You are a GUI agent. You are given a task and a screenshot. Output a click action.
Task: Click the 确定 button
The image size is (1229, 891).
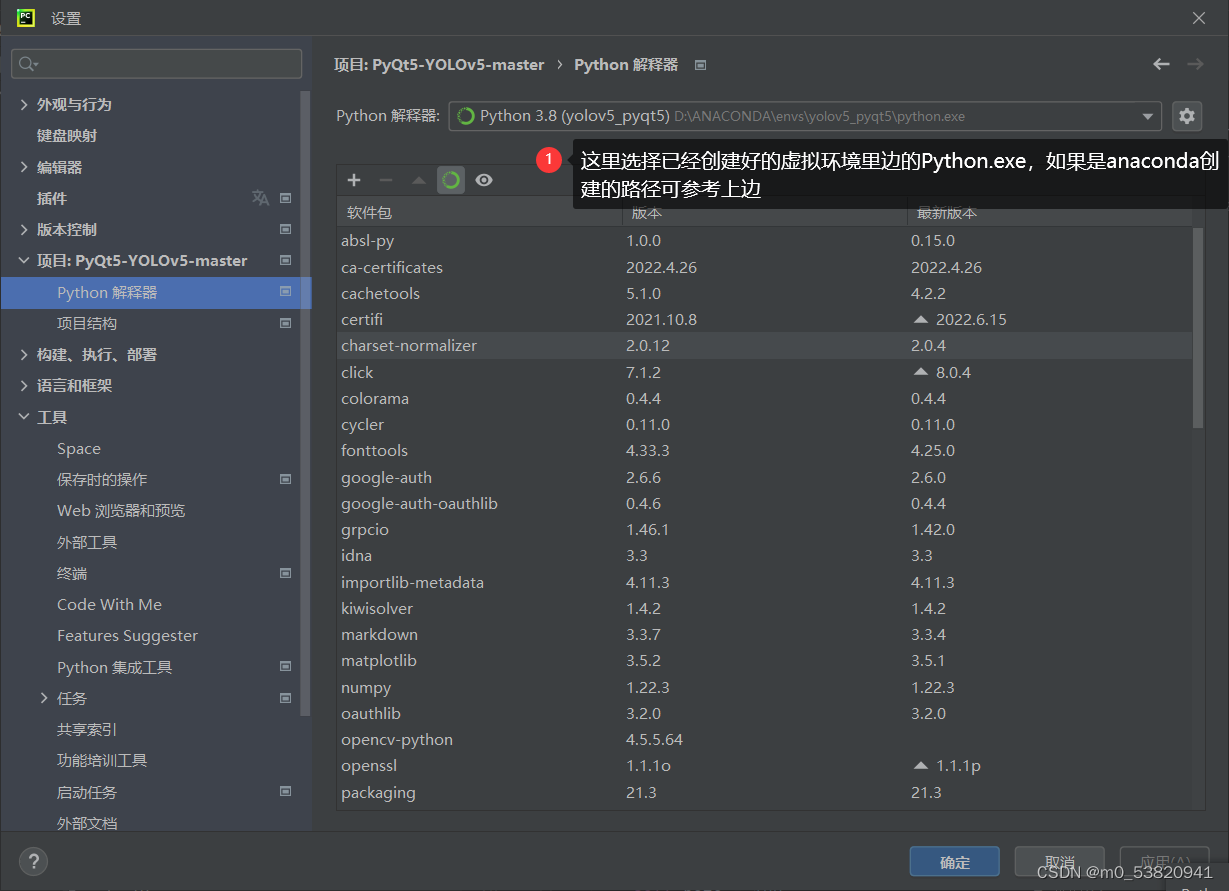pyautogui.click(x=955, y=862)
